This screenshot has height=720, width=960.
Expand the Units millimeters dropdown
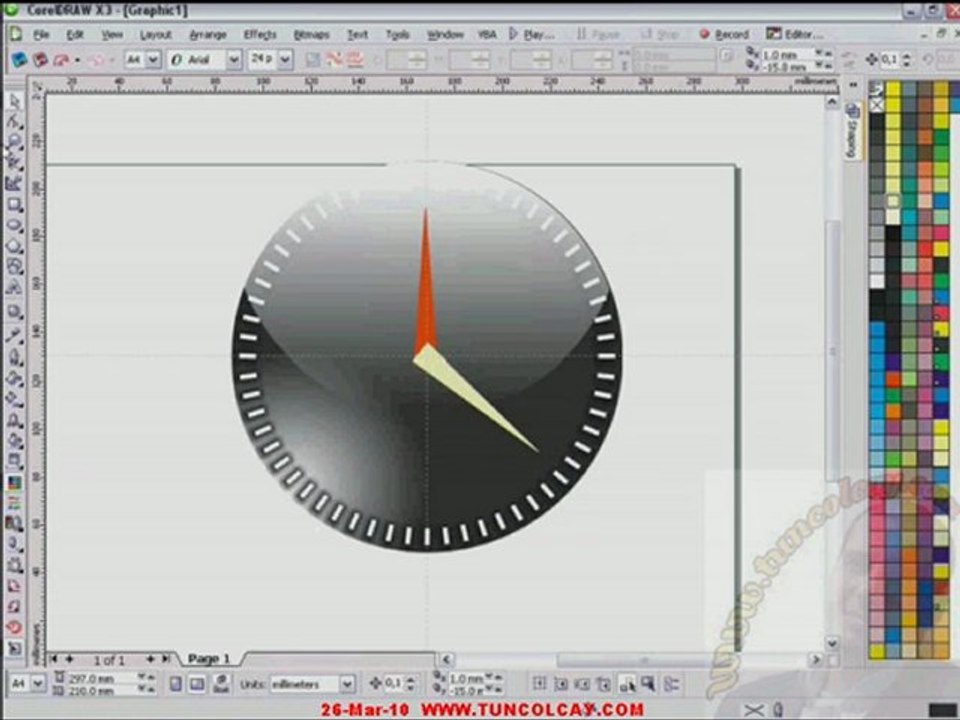[347, 683]
